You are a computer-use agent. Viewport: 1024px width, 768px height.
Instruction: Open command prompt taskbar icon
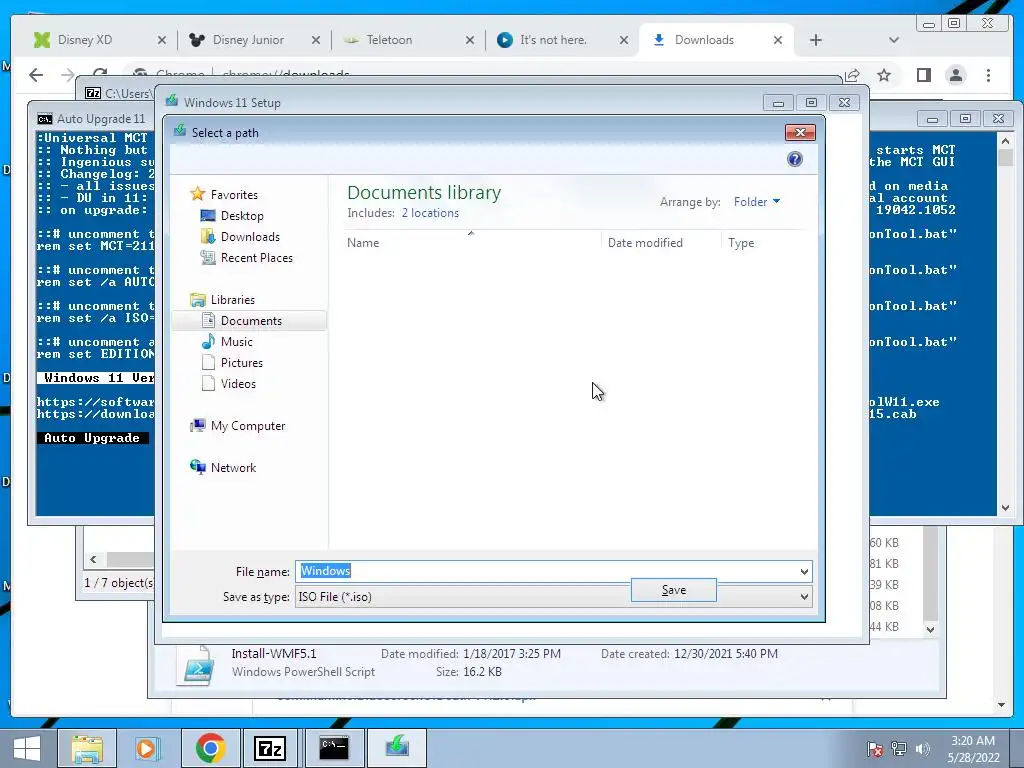tap(334, 748)
